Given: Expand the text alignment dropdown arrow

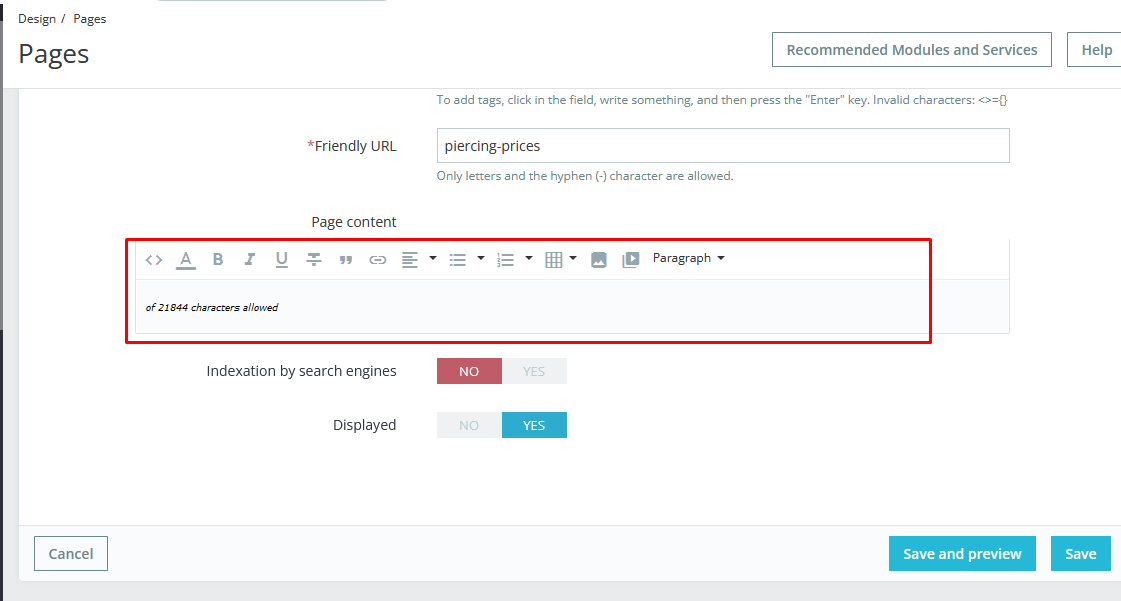Looking at the screenshot, I should click(433, 258).
